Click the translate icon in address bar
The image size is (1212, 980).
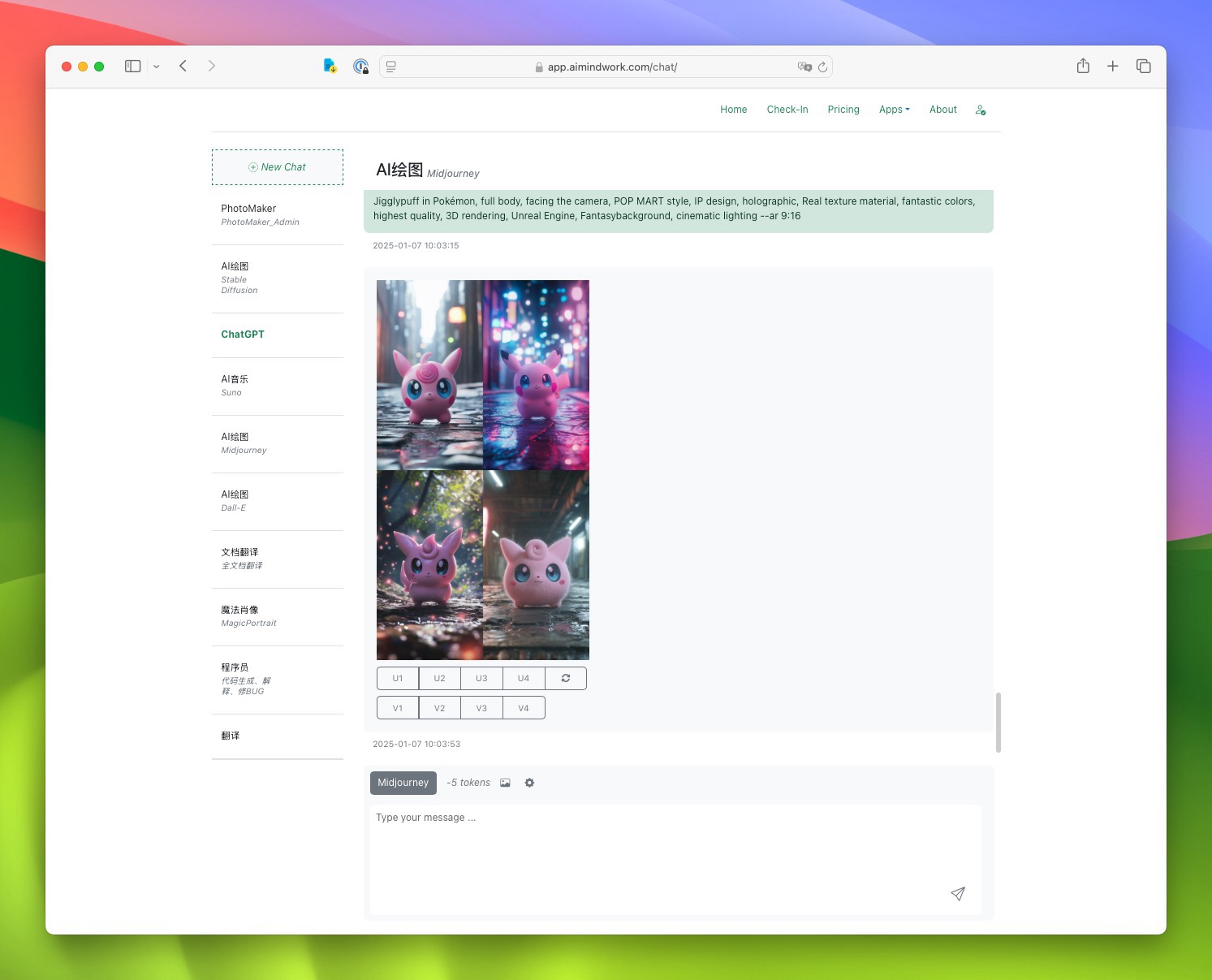click(x=804, y=67)
